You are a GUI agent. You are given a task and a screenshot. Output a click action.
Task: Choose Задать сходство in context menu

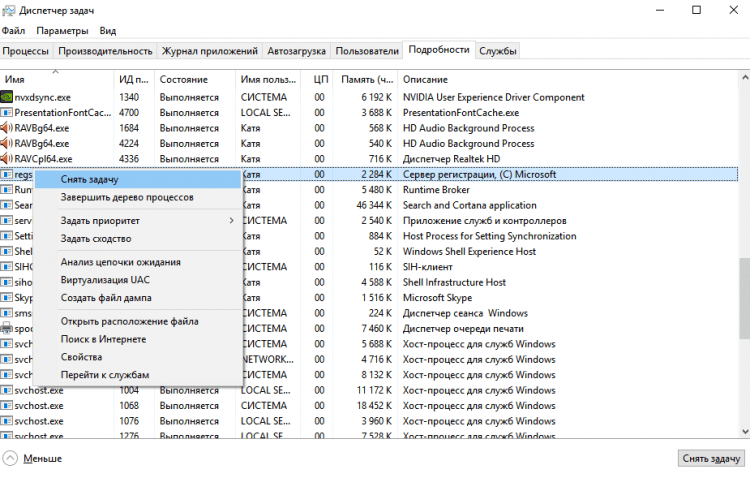pyautogui.click(x=138, y=238)
